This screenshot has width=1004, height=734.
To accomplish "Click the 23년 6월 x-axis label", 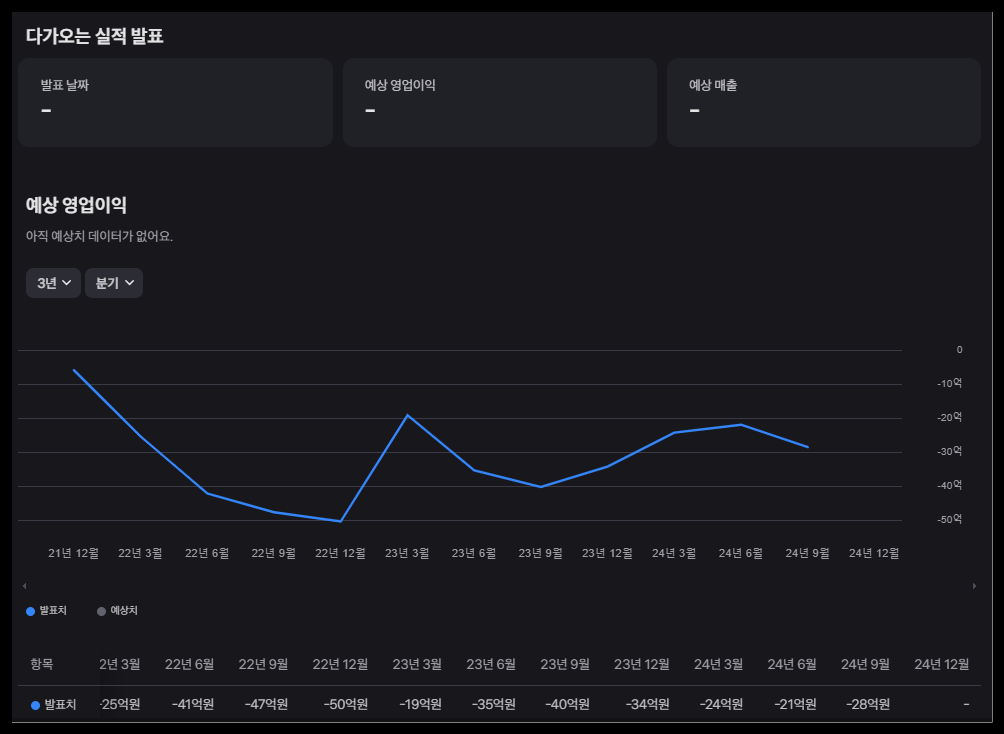I will [474, 553].
